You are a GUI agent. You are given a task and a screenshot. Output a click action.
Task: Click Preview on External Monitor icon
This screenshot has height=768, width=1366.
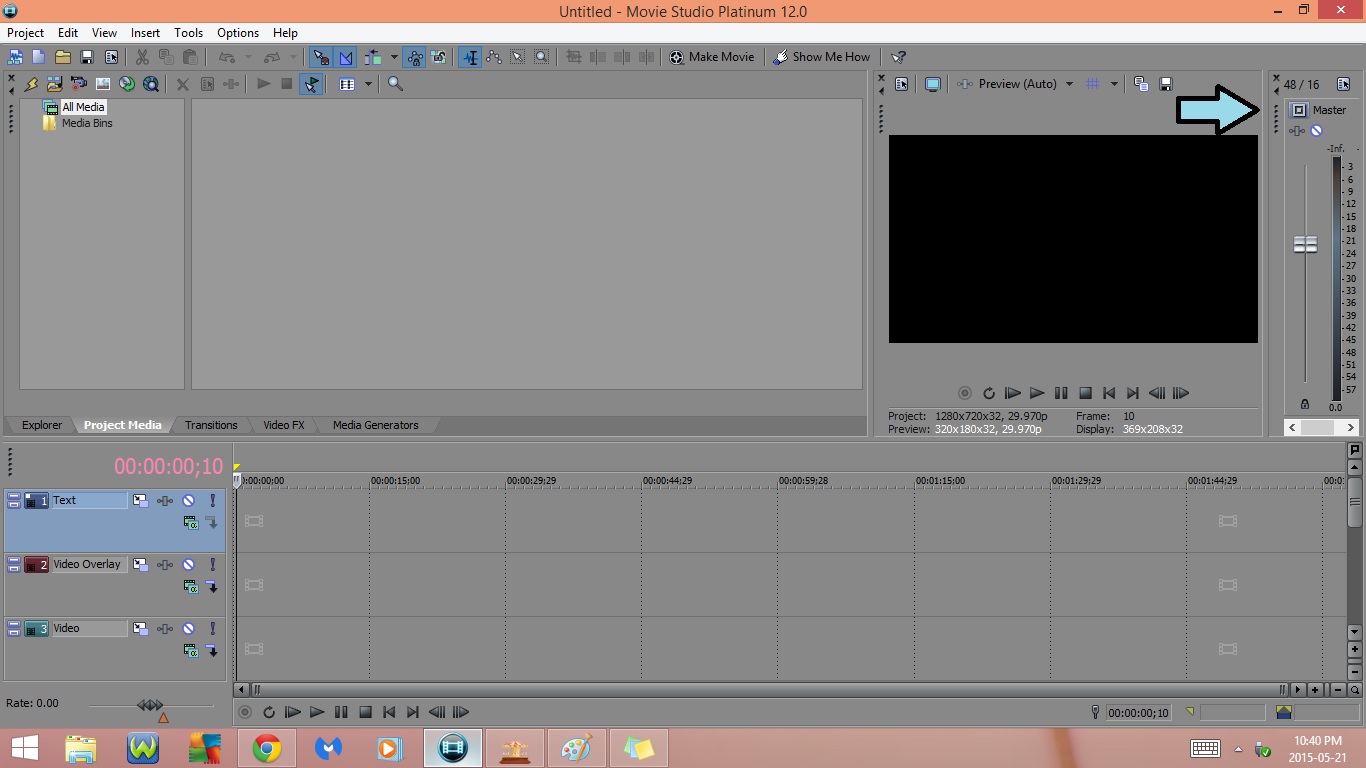(x=933, y=84)
